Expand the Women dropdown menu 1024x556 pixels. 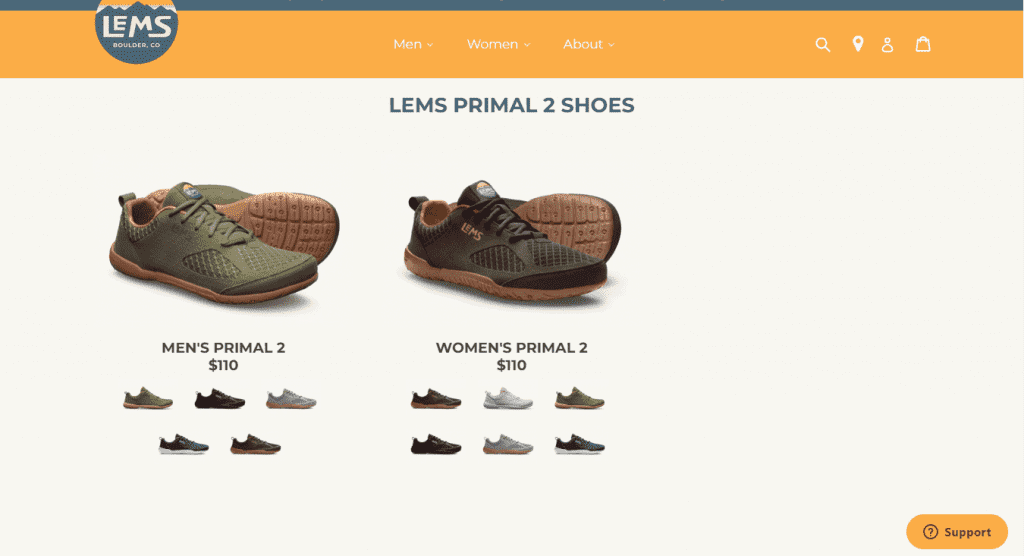[498, 44]
